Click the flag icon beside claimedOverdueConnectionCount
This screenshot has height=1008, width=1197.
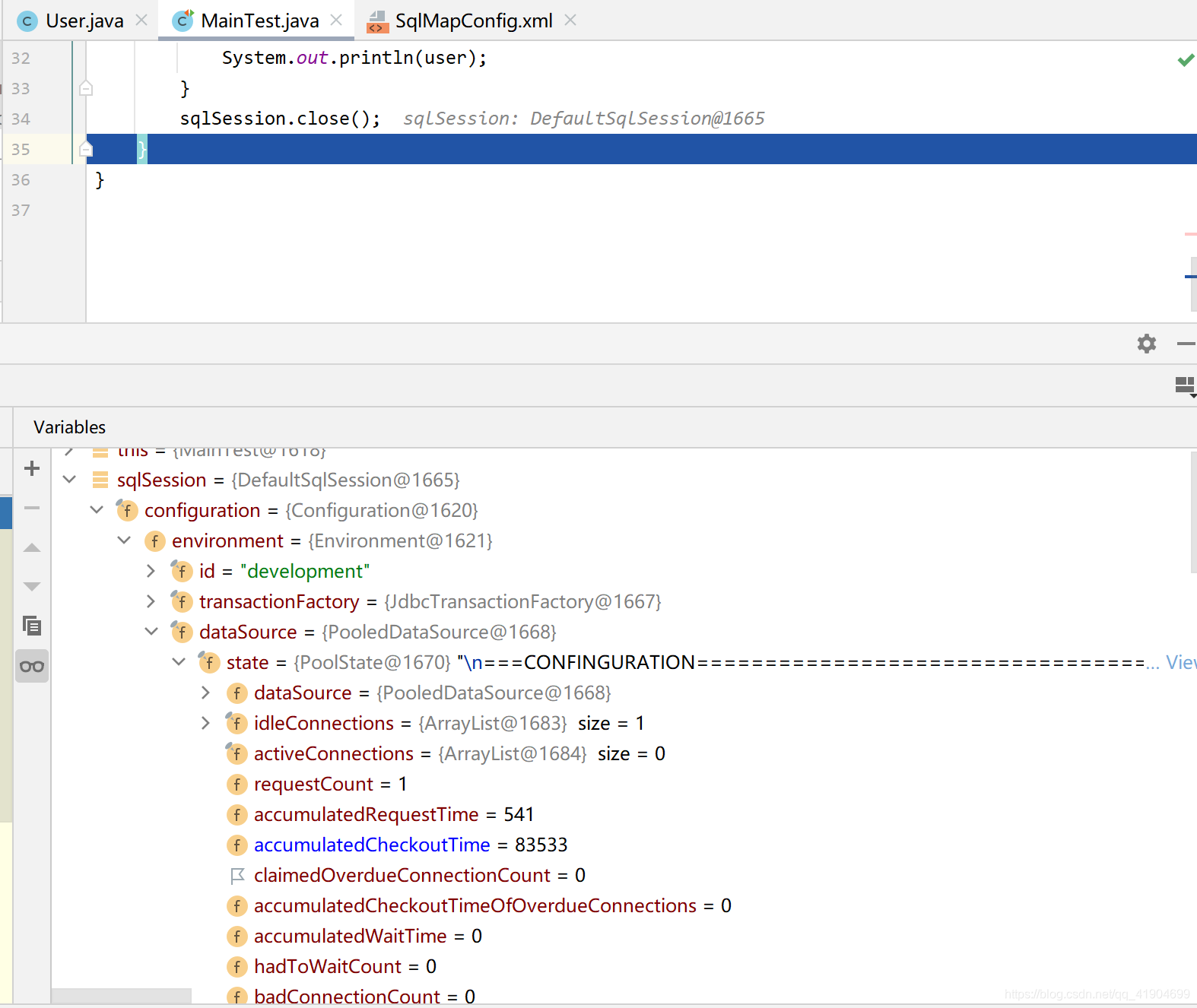point(237,876)
